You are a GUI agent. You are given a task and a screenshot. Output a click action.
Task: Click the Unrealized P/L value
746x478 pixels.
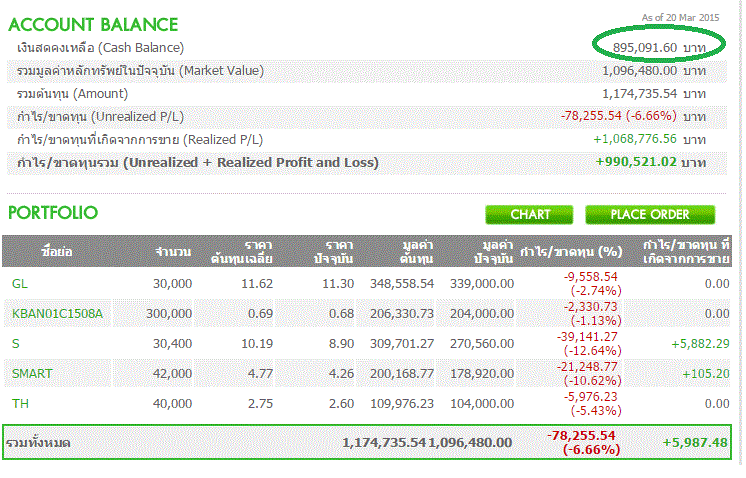coord(619,116)
